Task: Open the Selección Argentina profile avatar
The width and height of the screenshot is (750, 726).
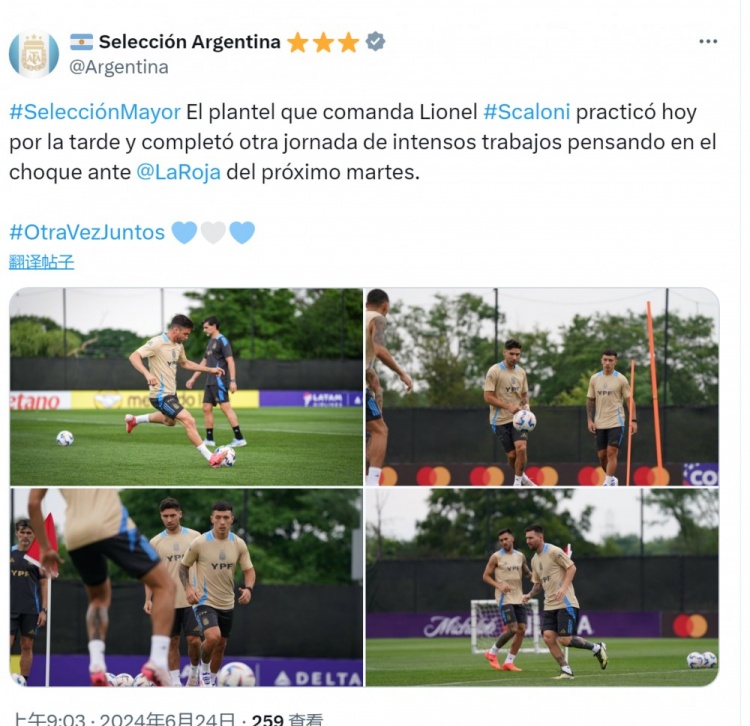Action: tap(34, 54)
